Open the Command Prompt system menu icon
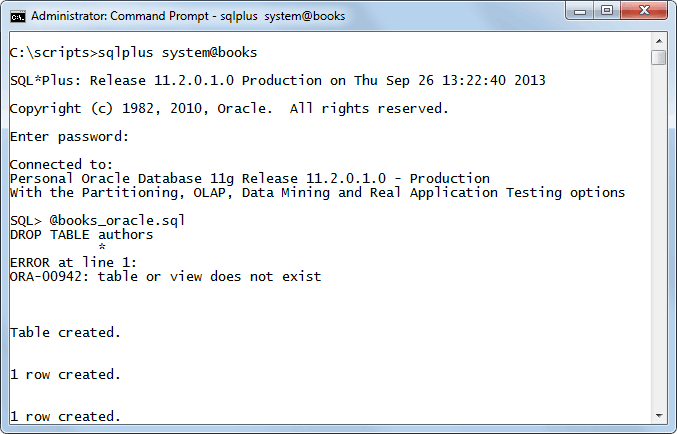 click(x=18, y=16)
